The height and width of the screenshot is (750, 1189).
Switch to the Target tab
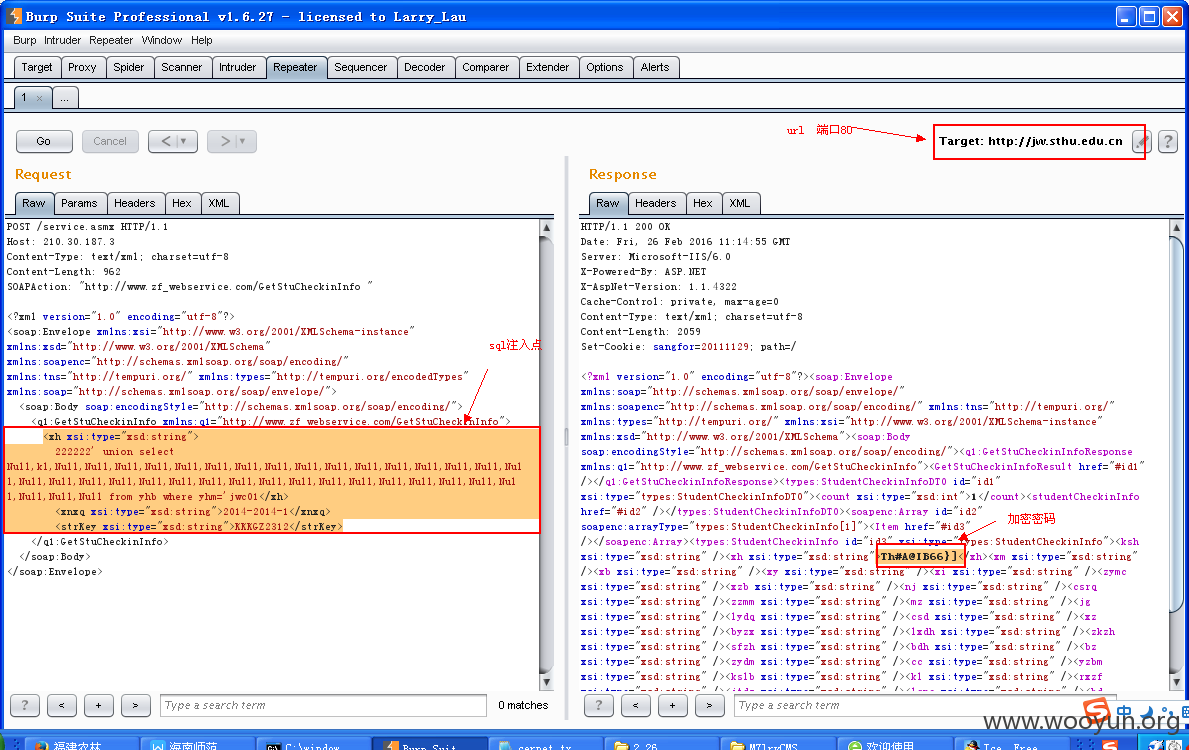click(37, 67)
